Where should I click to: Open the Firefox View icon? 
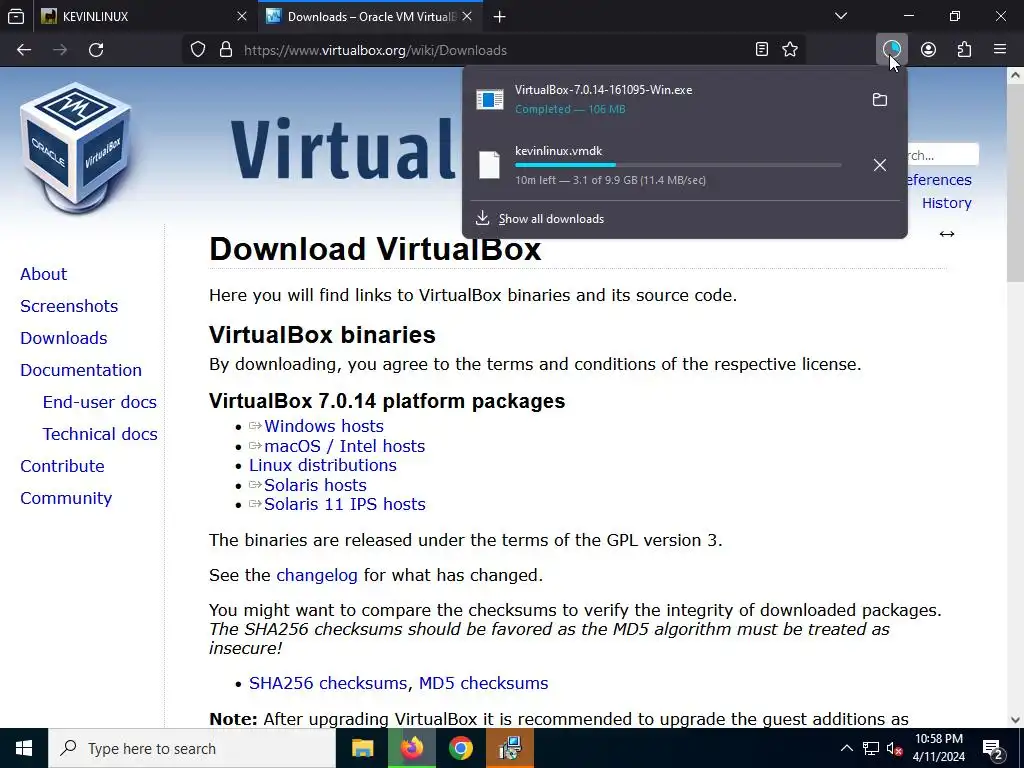tap(16, 16)
